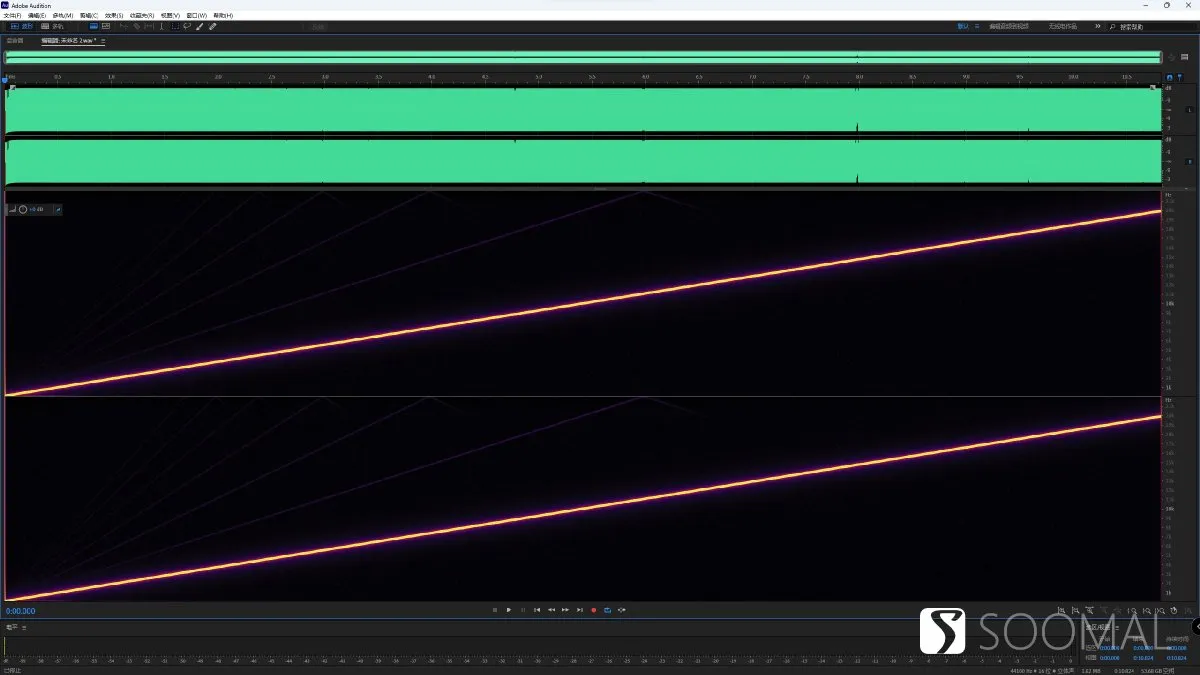
Task: Open the 剪辑(C) menu
Action: pyautogui.click(x=89, y=16)
